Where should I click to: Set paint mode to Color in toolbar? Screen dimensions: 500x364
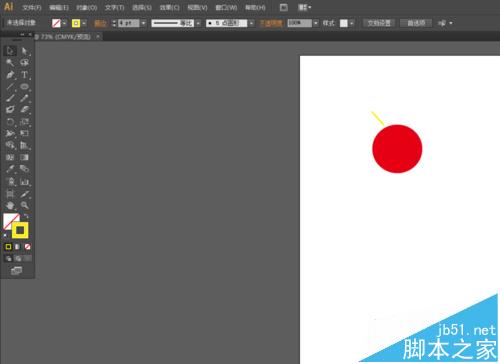pos(8,247)
